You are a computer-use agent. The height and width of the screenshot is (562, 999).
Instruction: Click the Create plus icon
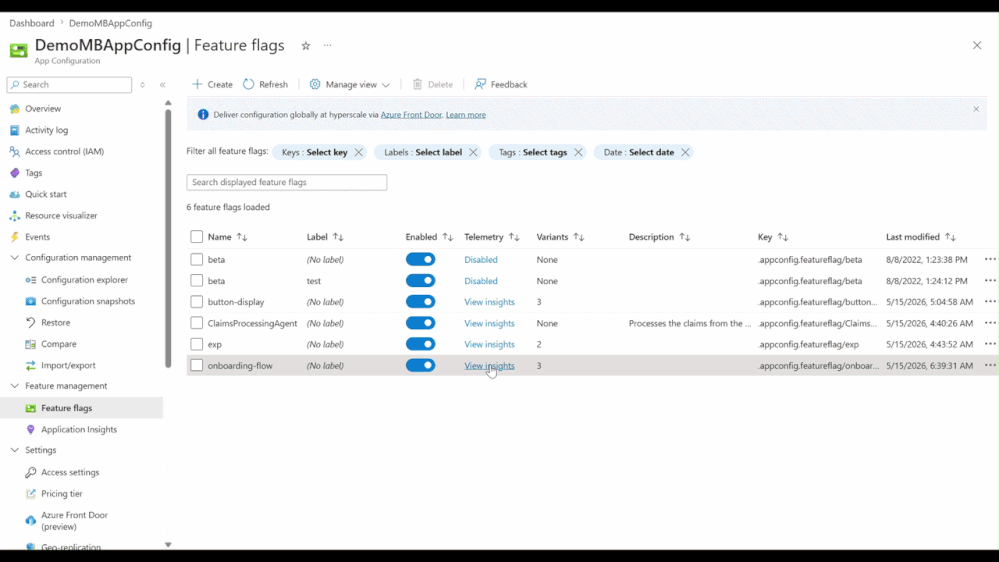click(197, 84)
